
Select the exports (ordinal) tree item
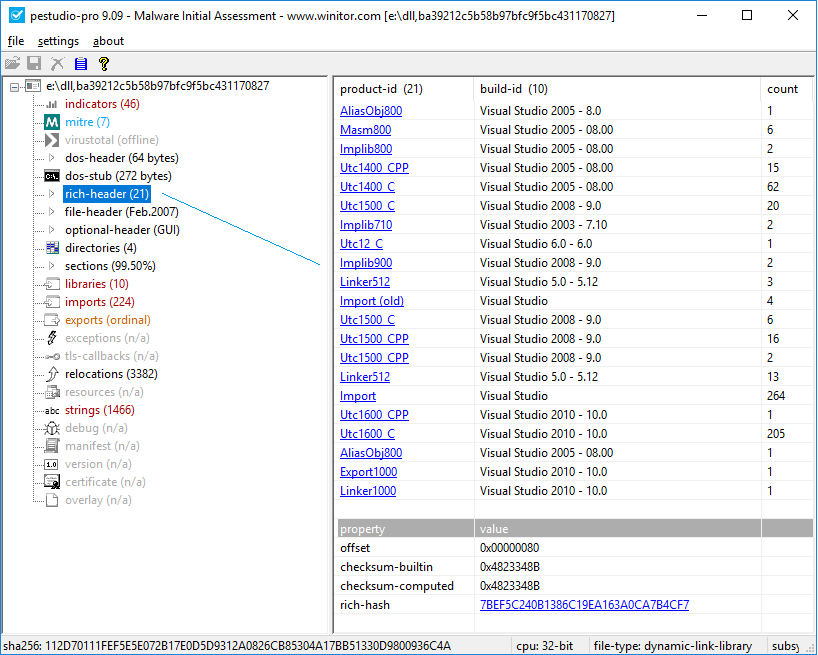[x=107, y=320]
